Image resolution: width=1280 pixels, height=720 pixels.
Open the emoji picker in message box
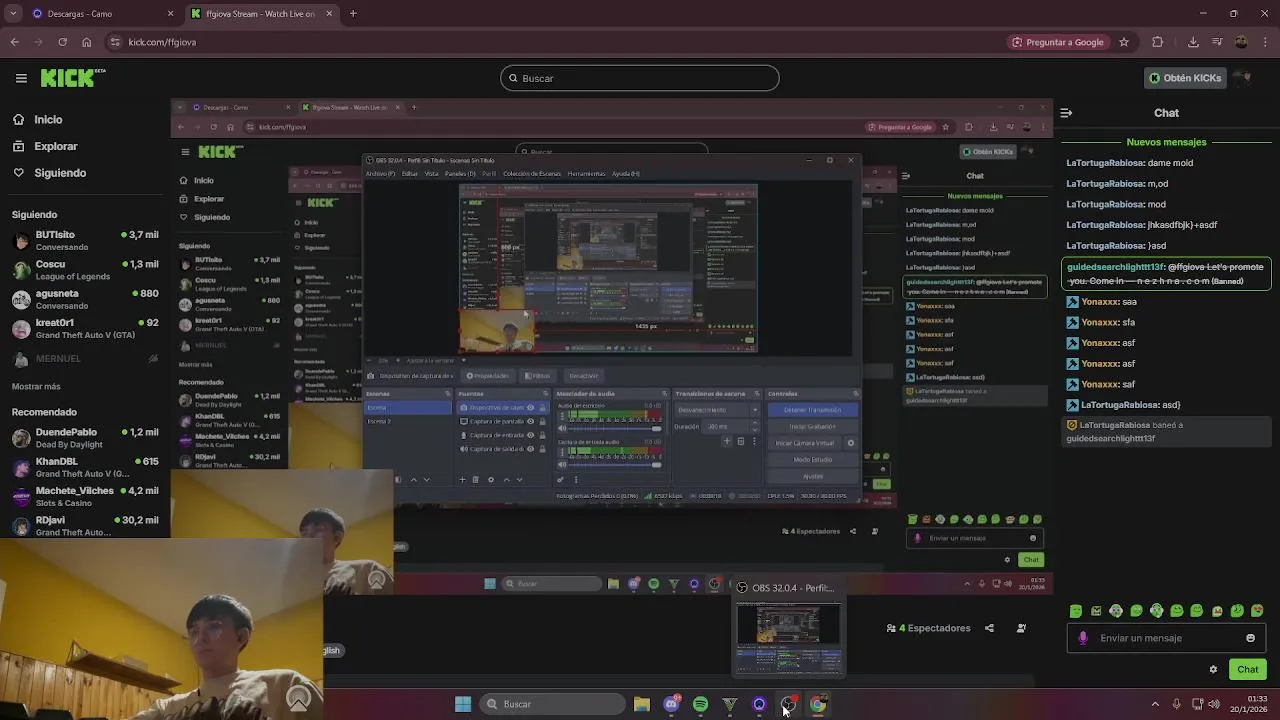pos(1250,638)
